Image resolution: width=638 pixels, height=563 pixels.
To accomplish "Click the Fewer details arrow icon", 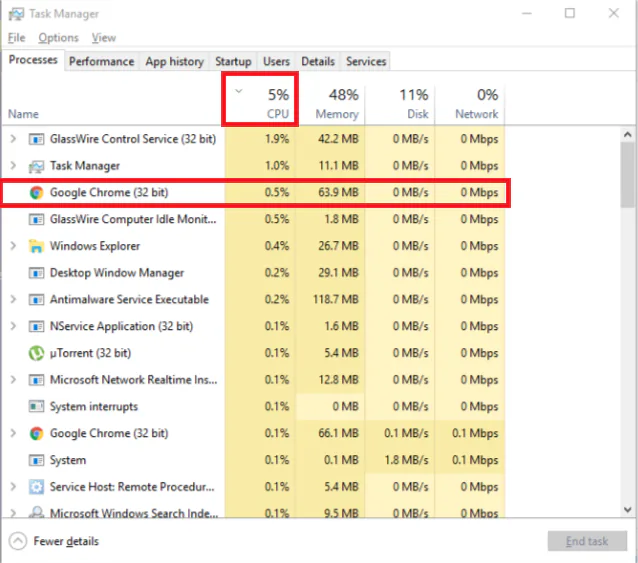I will pyautogui.click(x=18, y=541).
